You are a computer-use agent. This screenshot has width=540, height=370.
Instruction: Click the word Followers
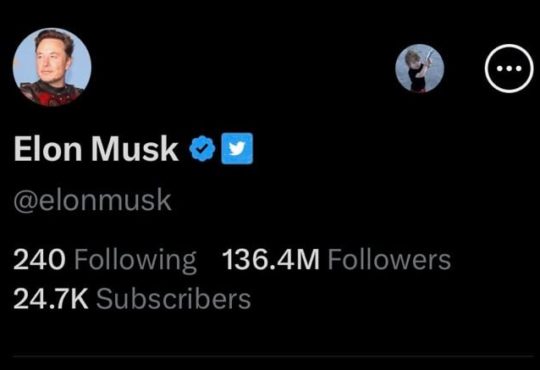pyautogui.click(x=389, y=259)
